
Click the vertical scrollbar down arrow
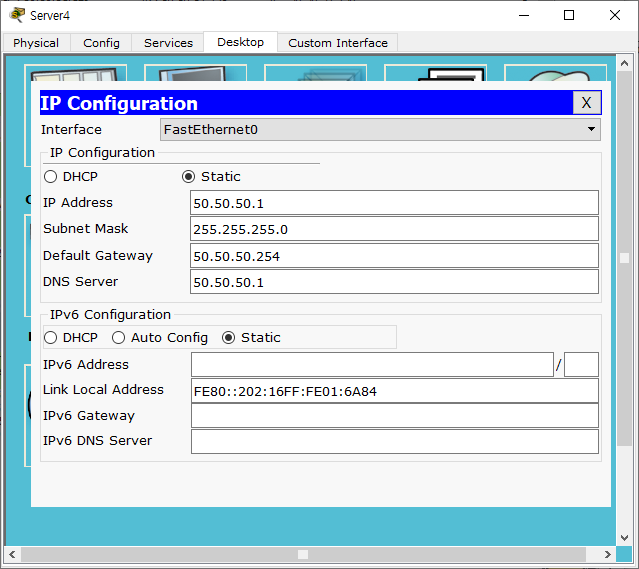(x=624, y=538)
